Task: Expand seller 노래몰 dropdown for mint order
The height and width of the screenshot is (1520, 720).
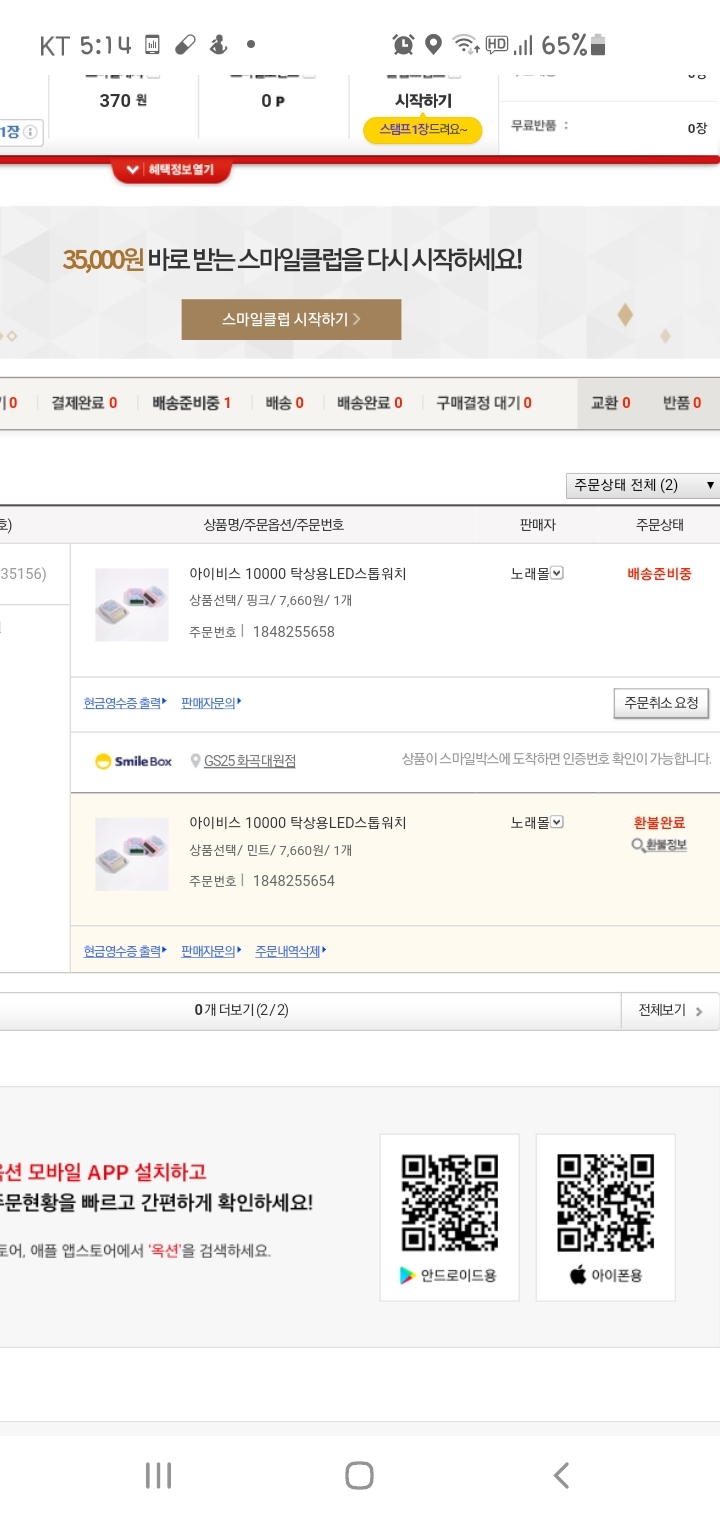Action: tap(558, 822)
